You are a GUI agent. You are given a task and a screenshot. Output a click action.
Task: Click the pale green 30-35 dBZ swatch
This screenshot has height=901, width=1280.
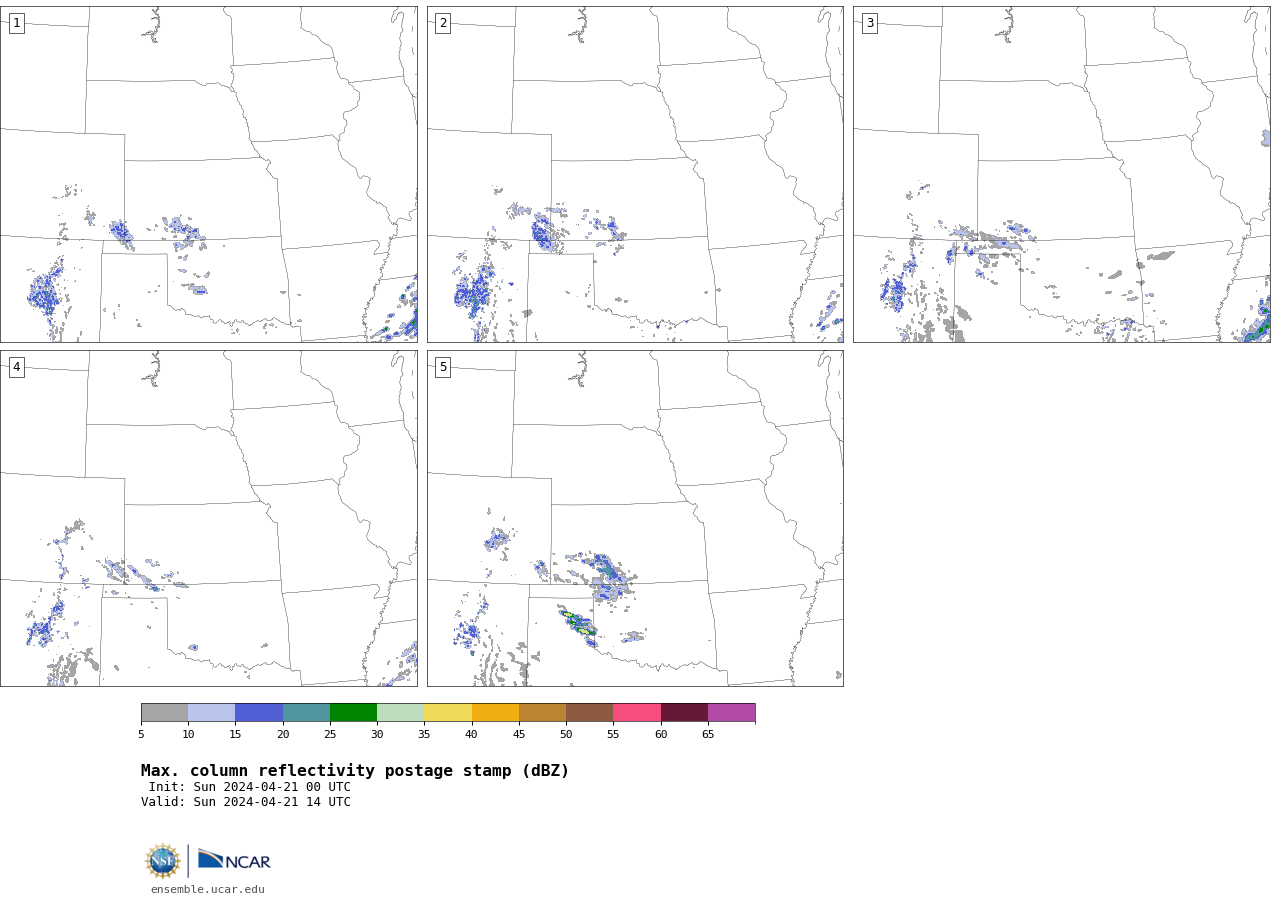tap(400, 712)
